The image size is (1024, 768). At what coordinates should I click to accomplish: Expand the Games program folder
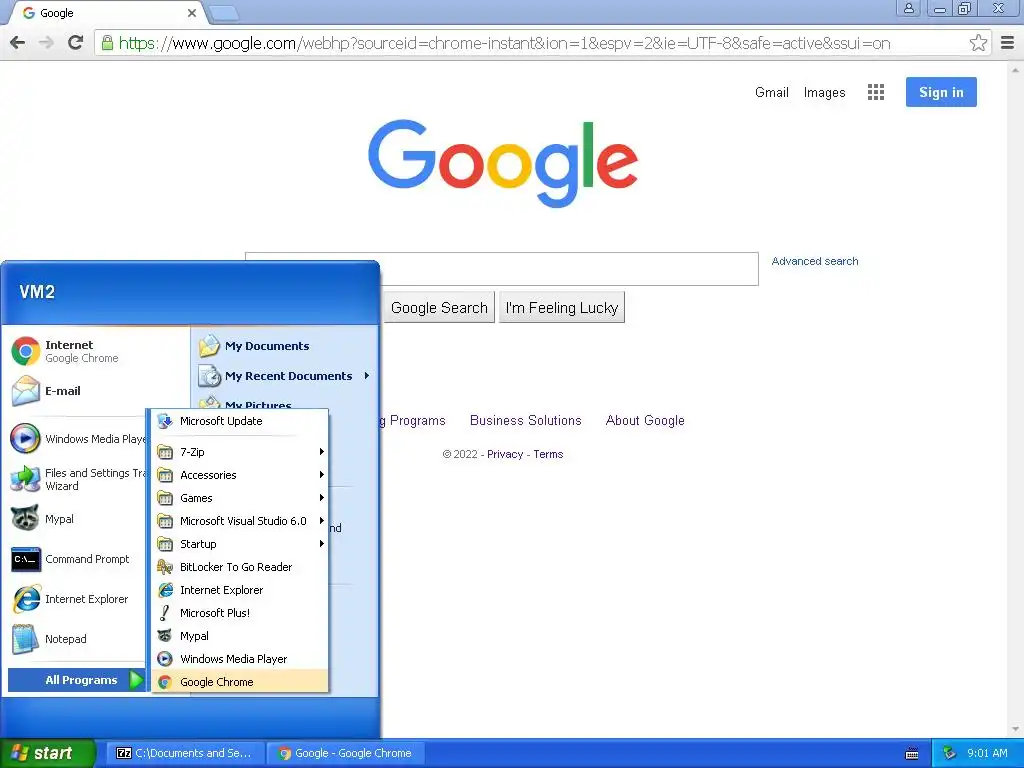point(240,498)
